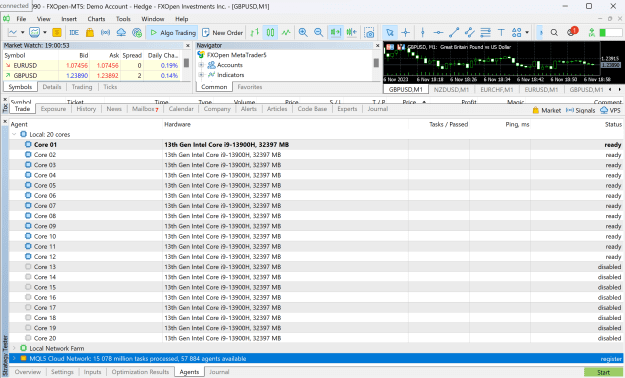Screen dimensions: 625x378
Task: Close the Strategy Tester panel
Action: point(5,121)
